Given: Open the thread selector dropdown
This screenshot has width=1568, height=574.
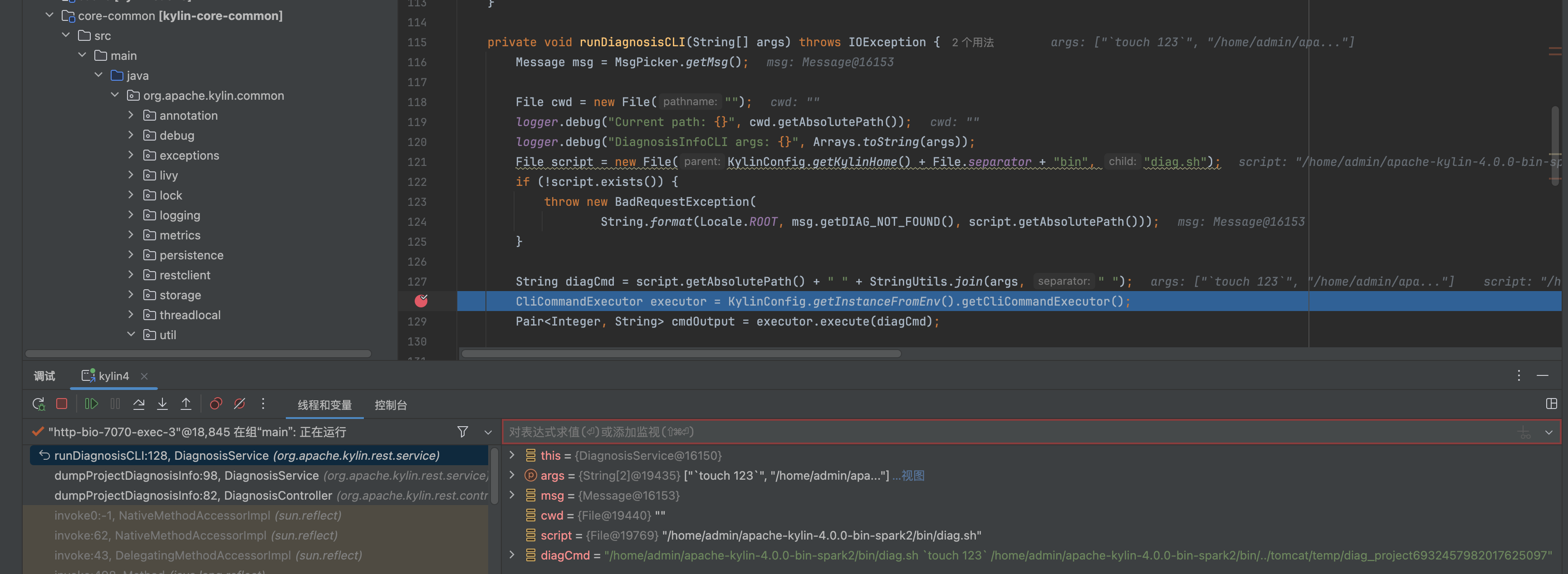Looking at the screenshot, I should [x=488, y=433].
